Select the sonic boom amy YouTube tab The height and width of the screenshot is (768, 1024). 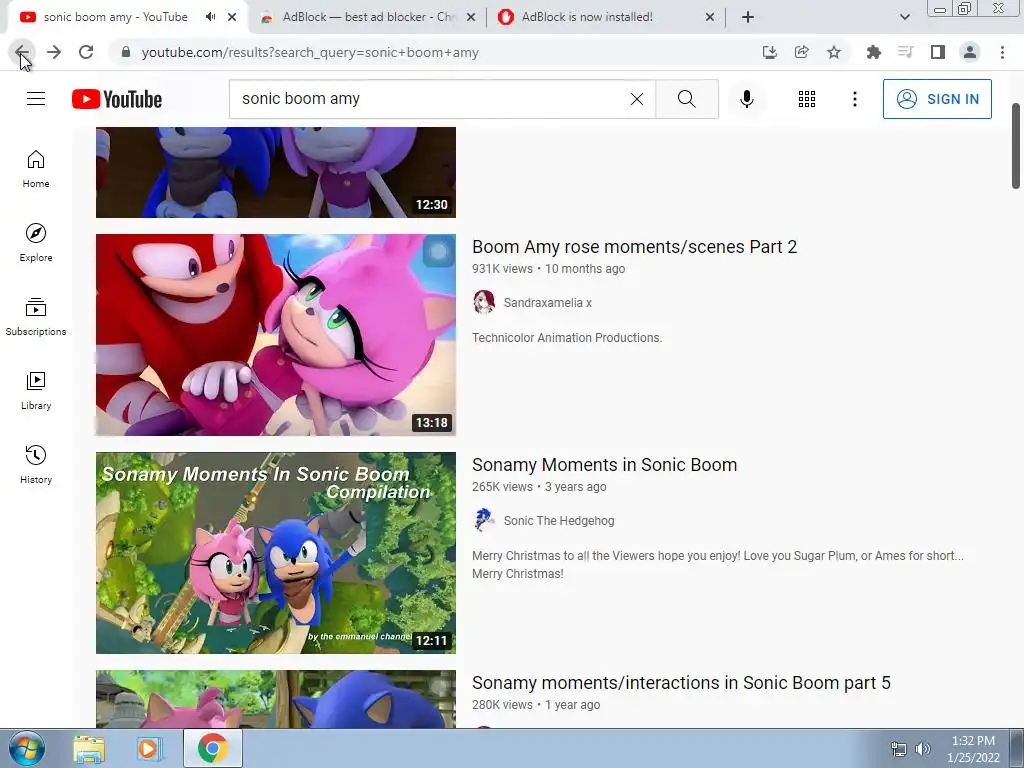115,17
